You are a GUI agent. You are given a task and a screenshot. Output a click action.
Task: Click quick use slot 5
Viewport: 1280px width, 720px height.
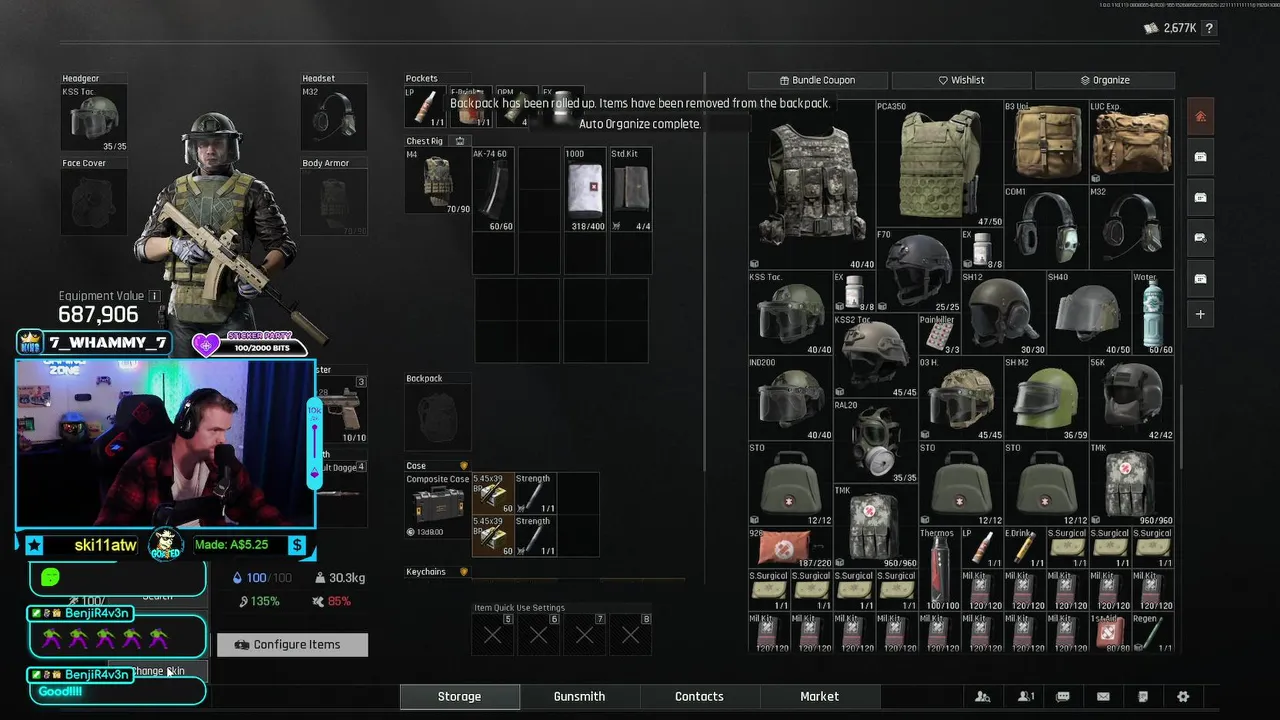tap(493, 634)
